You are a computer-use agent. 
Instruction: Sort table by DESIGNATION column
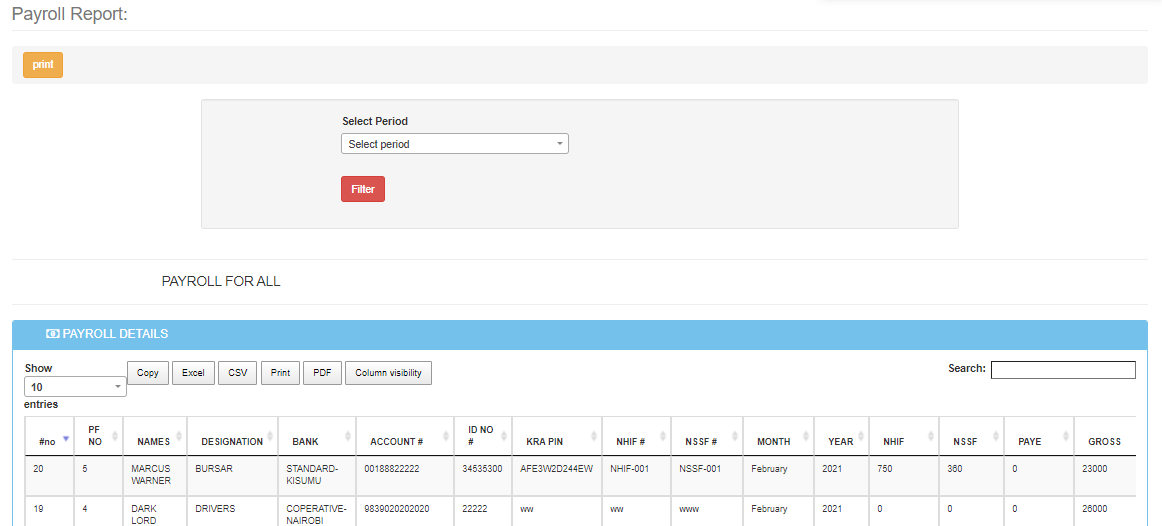pyautogui.click(x=232, y=441)
